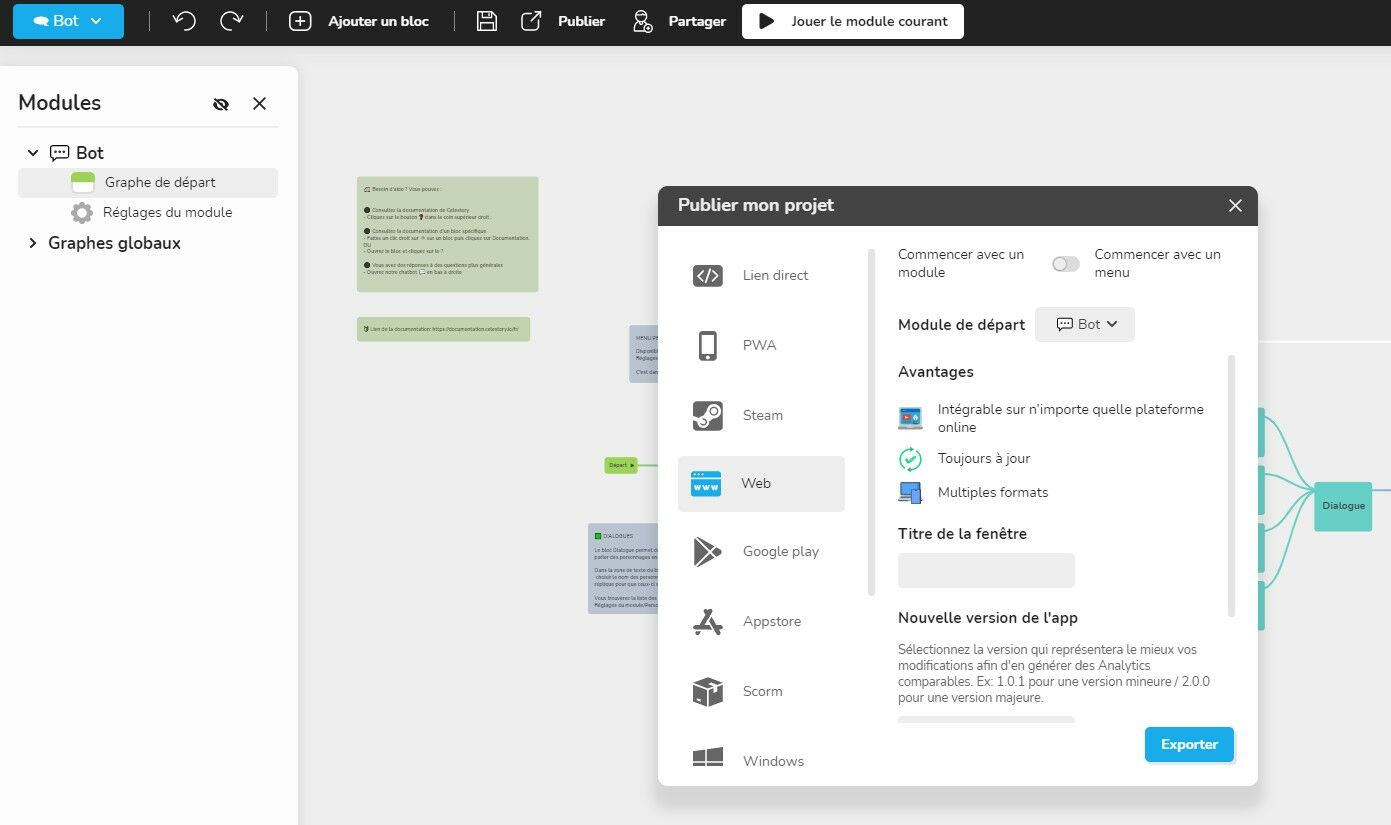The height and width of the screenshot is (825, 1391).
Task: Hide modules using the crossed-eye icon
Action: [x=221, y=104]
